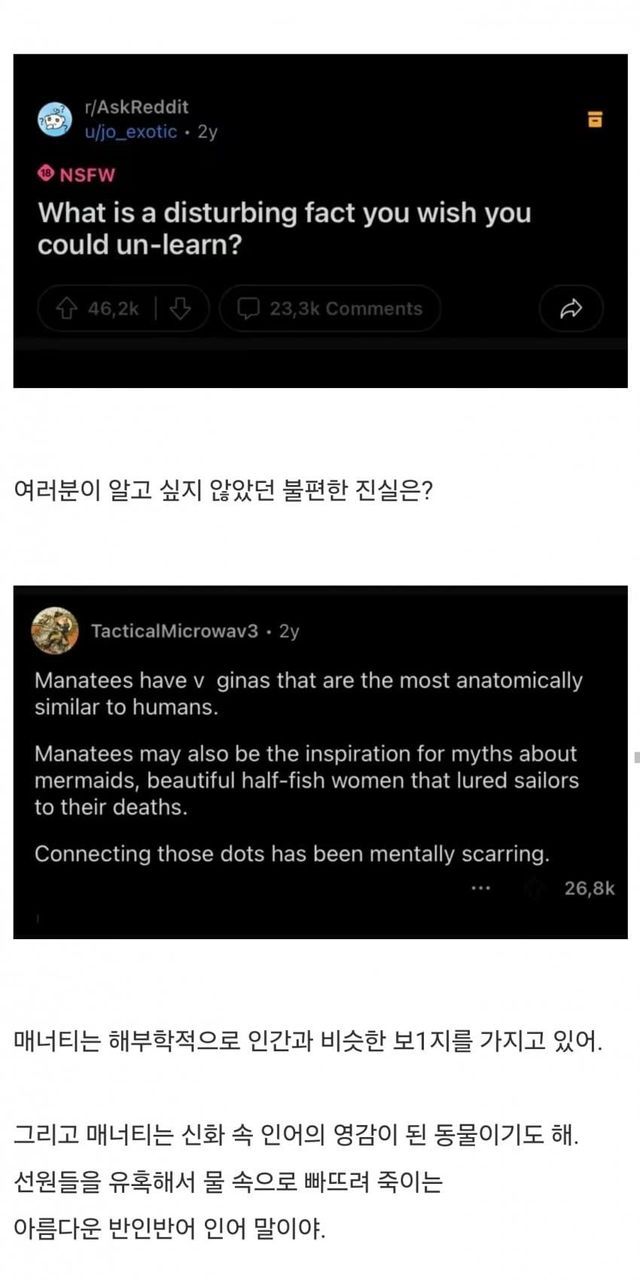This screenshot has height=1280, width=640.
Task: Click the AskReddit subreddit avatar icon
Action: [x=54, y=119]
